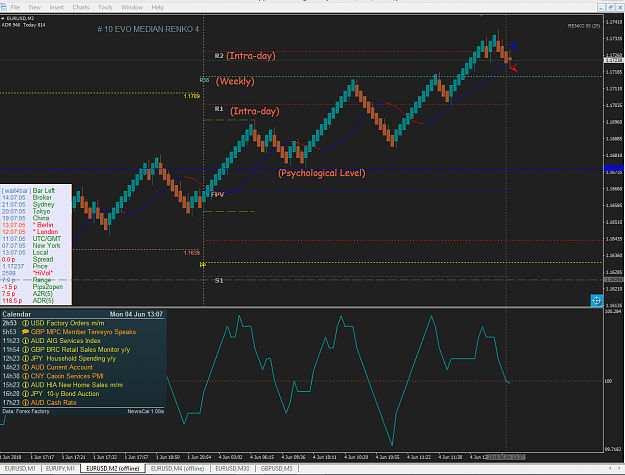Click JPY Household Spending y/y event
Image resolution: width=625 pixels, height=475 pixels.
[x=73, y=358]
